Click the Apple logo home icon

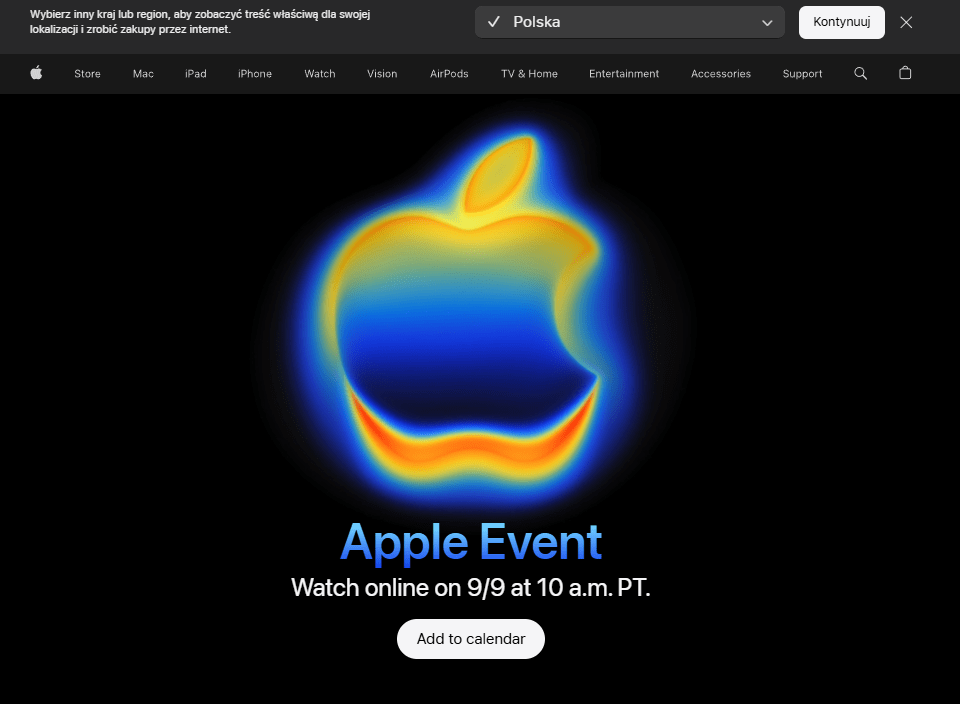[x=36, y=73]
